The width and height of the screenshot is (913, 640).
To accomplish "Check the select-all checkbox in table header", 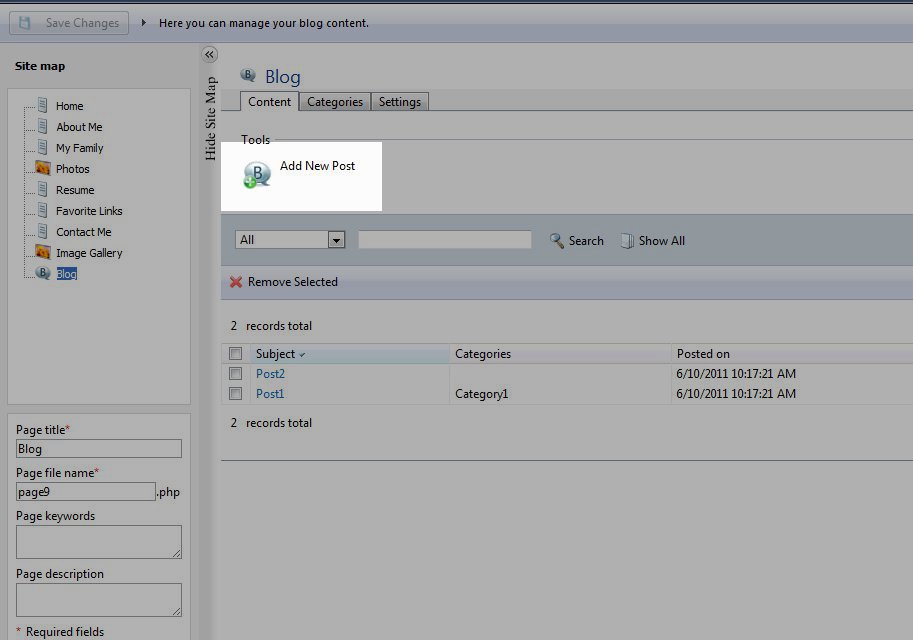I will tap(235, 354).
